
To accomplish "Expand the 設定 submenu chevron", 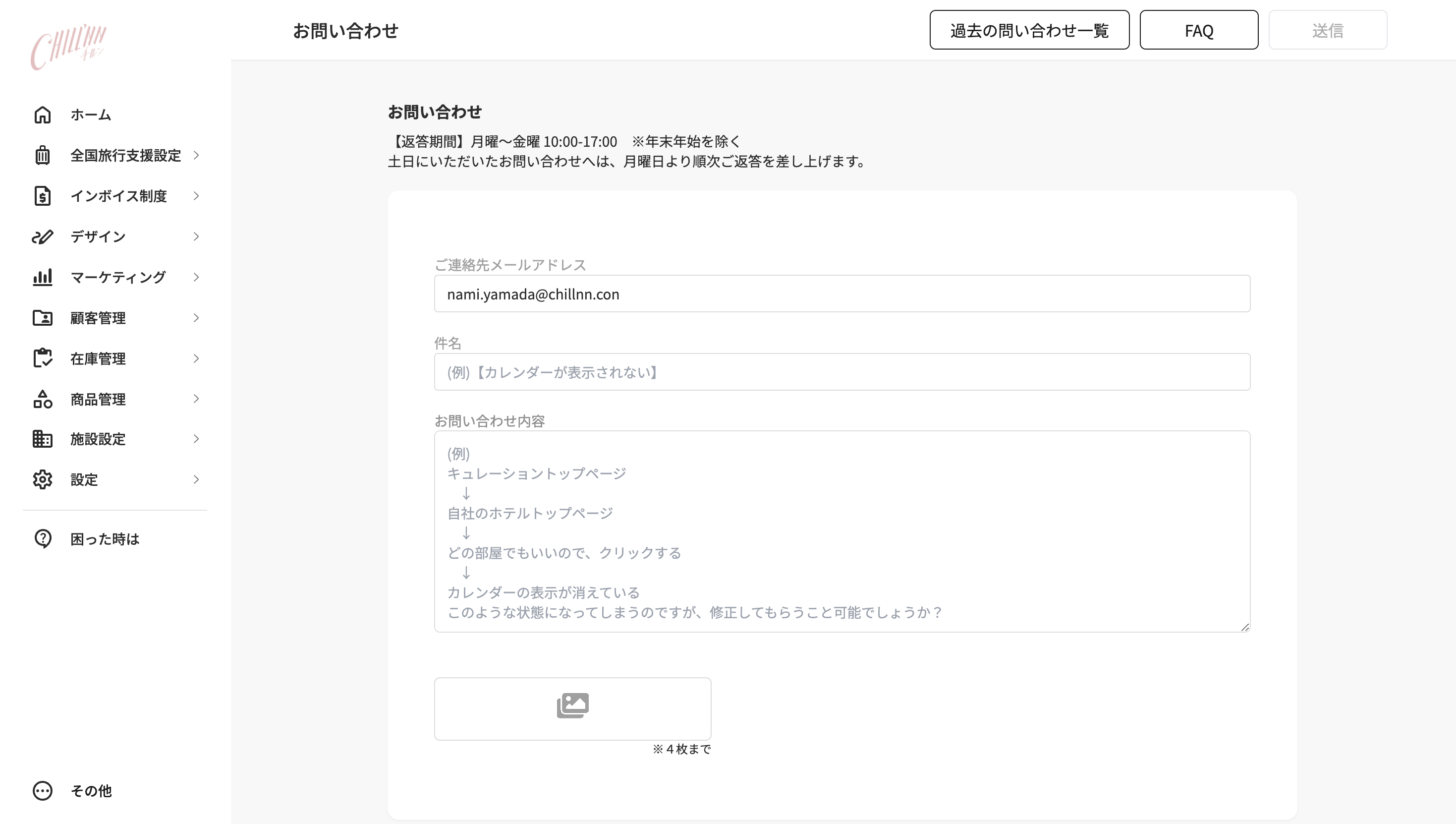I will click(196, 479).
